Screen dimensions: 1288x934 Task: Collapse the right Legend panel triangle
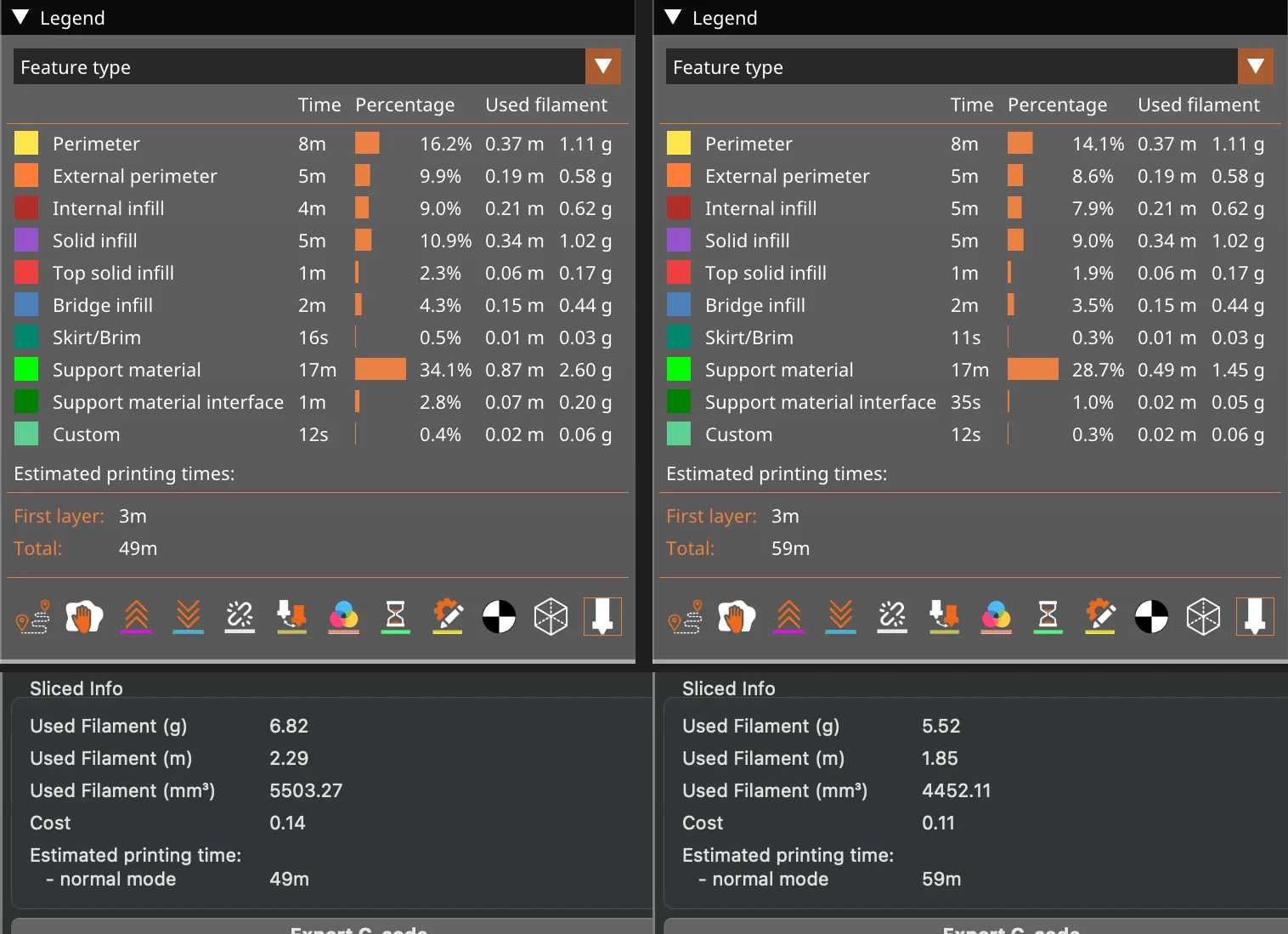click(x=674, y=17)
